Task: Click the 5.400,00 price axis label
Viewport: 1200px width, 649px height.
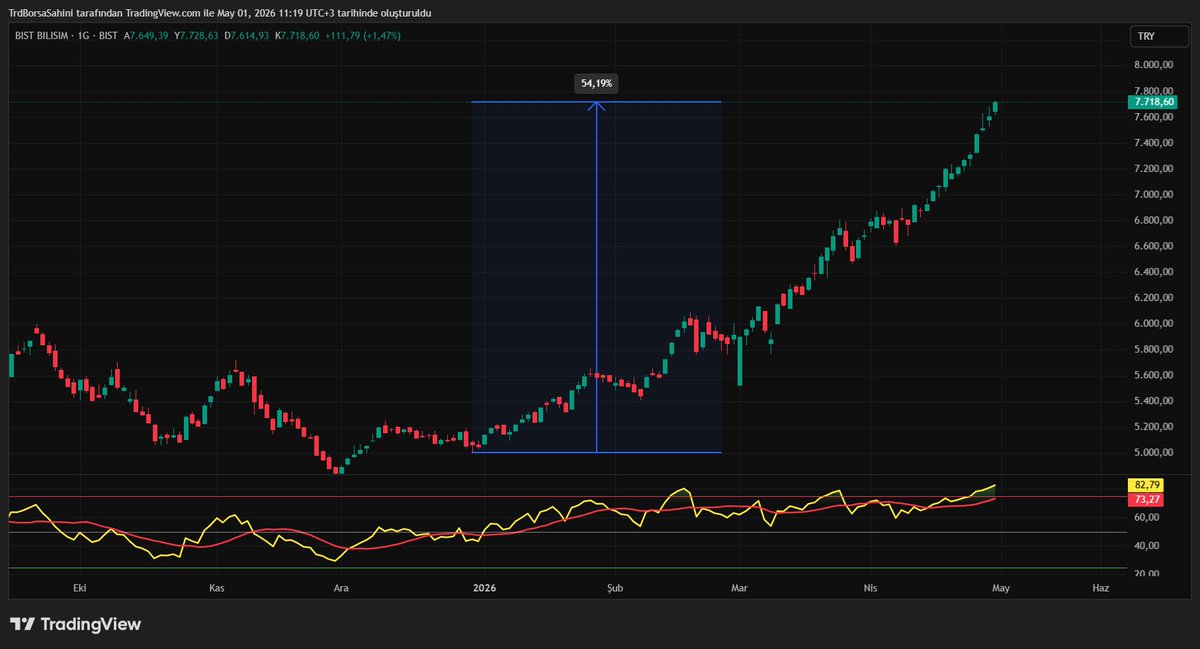Action: click(x=1154, y=401)
